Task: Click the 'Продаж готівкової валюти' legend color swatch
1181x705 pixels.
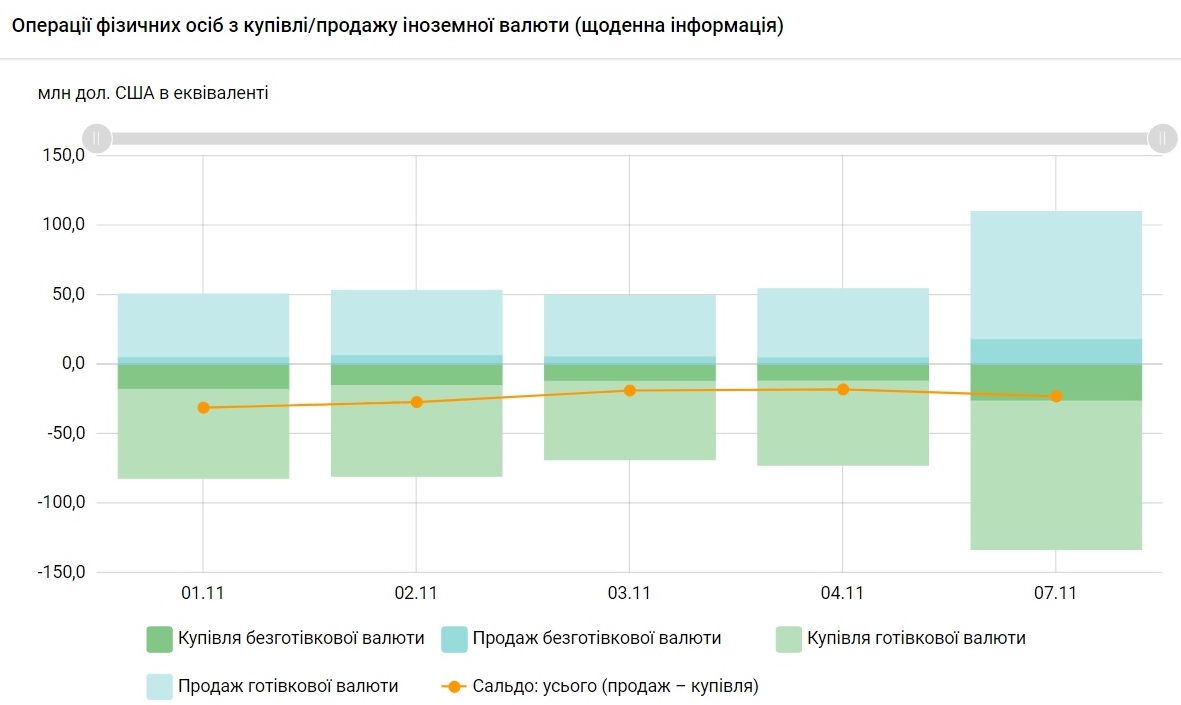Action: tap(160, 686)
